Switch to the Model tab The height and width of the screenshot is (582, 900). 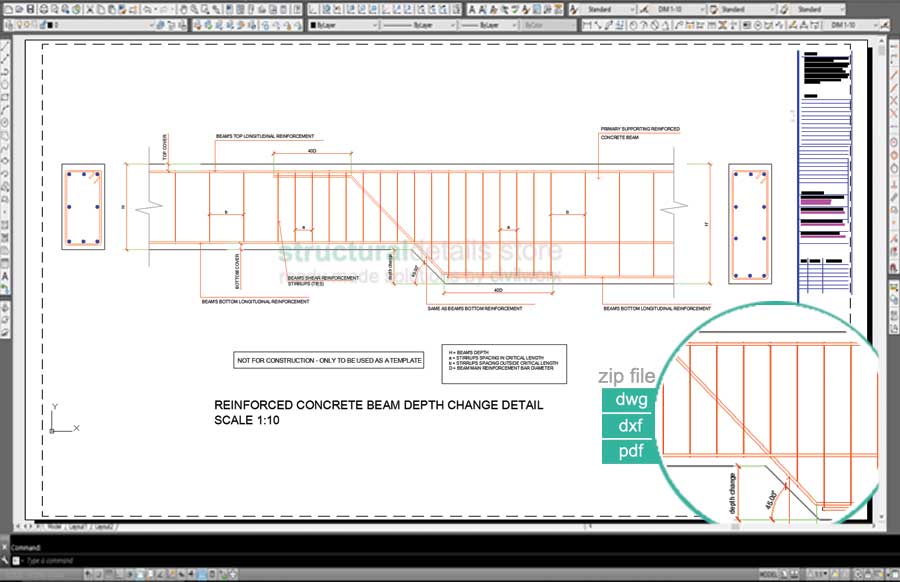[52, 525]
